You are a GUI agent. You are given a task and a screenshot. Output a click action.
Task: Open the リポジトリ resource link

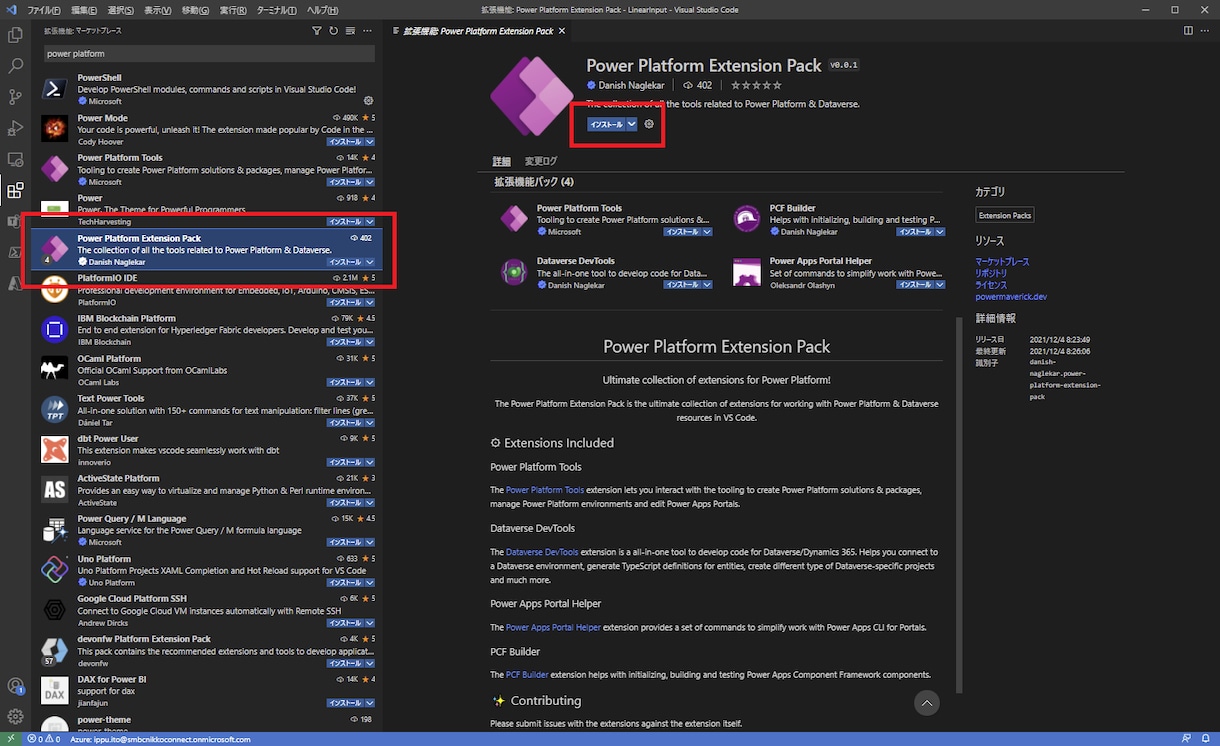tap(991, 273)
